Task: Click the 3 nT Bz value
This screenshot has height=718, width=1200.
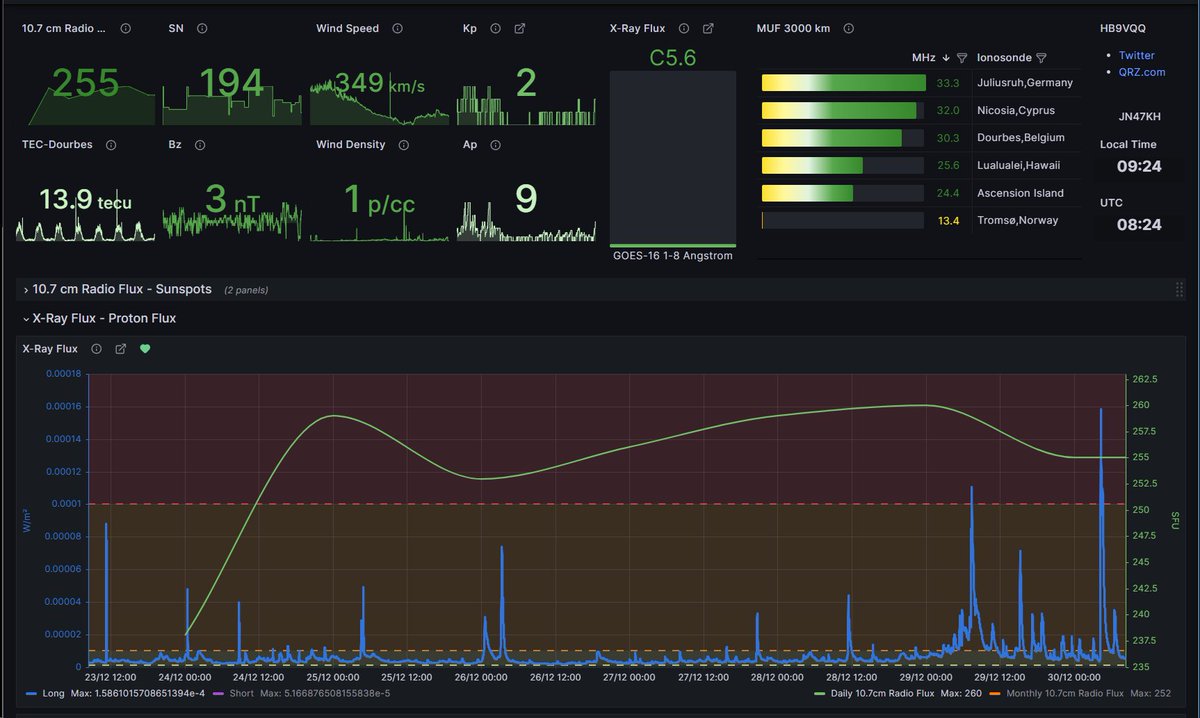Action: pyautogui.click(x=231, y=199)
